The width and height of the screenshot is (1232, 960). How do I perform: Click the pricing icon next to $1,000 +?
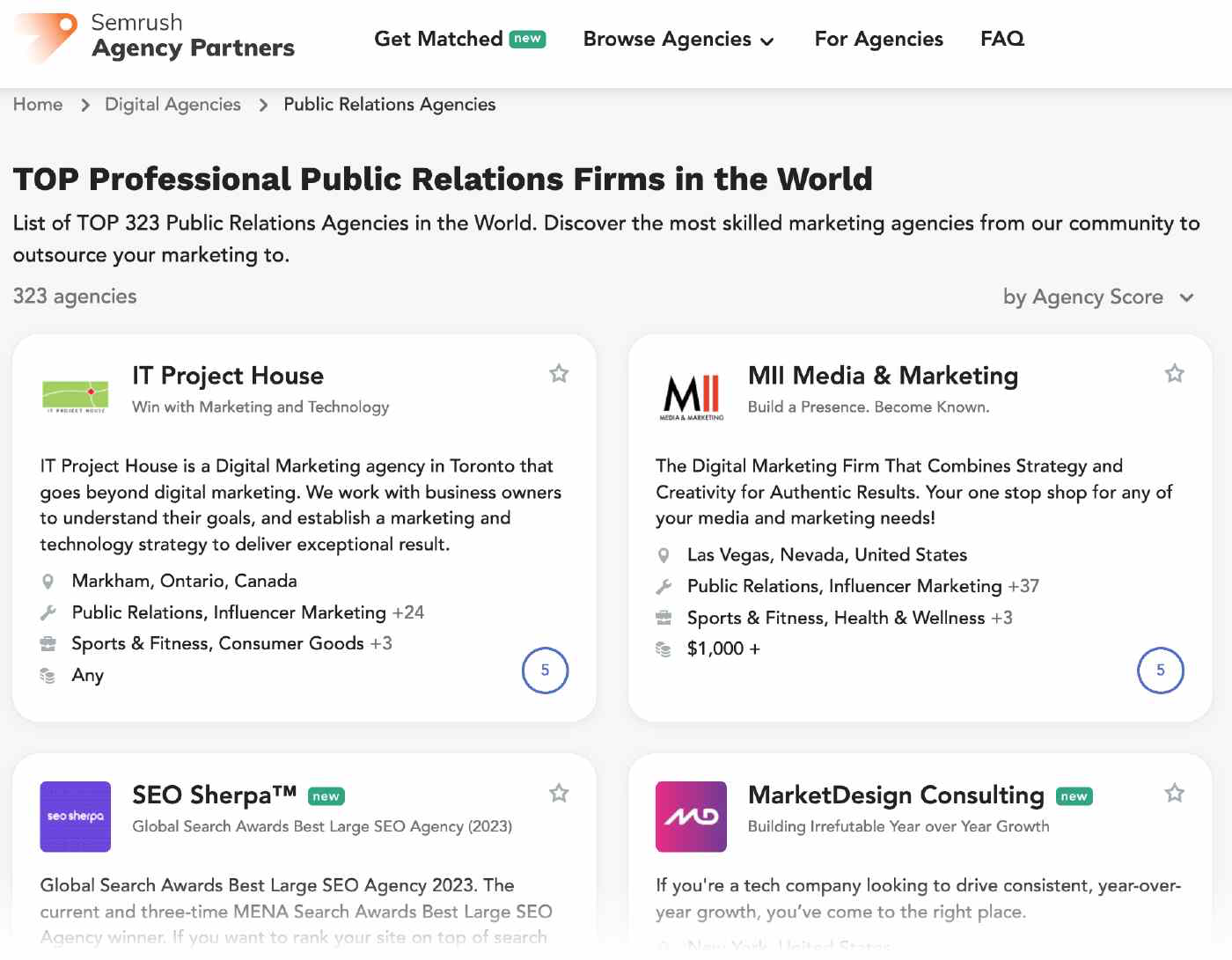tap(663, 649)
